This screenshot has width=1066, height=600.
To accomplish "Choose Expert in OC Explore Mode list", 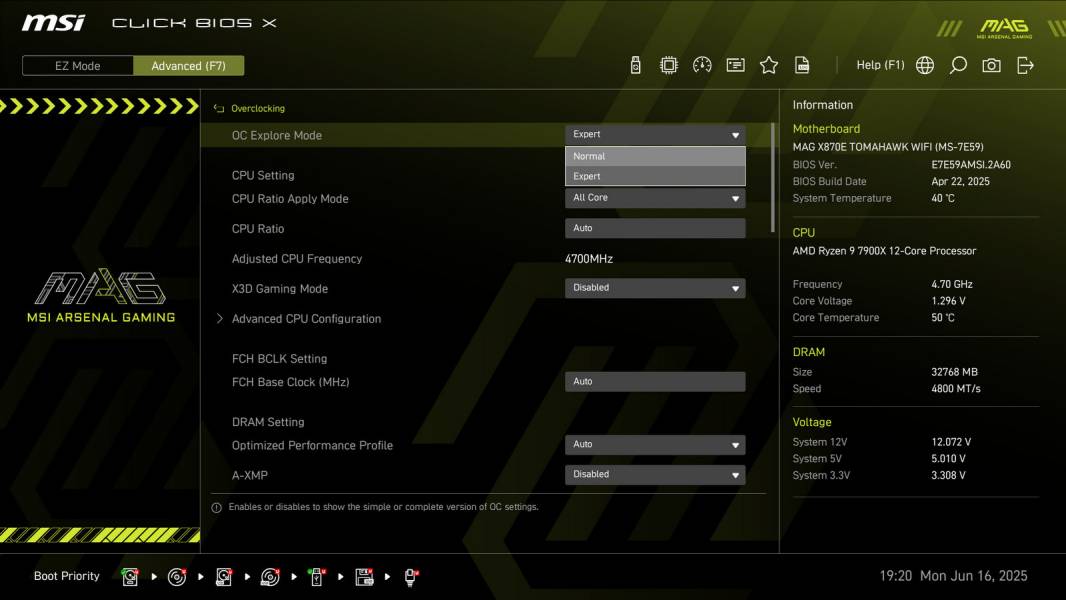I will click(655, 176).
